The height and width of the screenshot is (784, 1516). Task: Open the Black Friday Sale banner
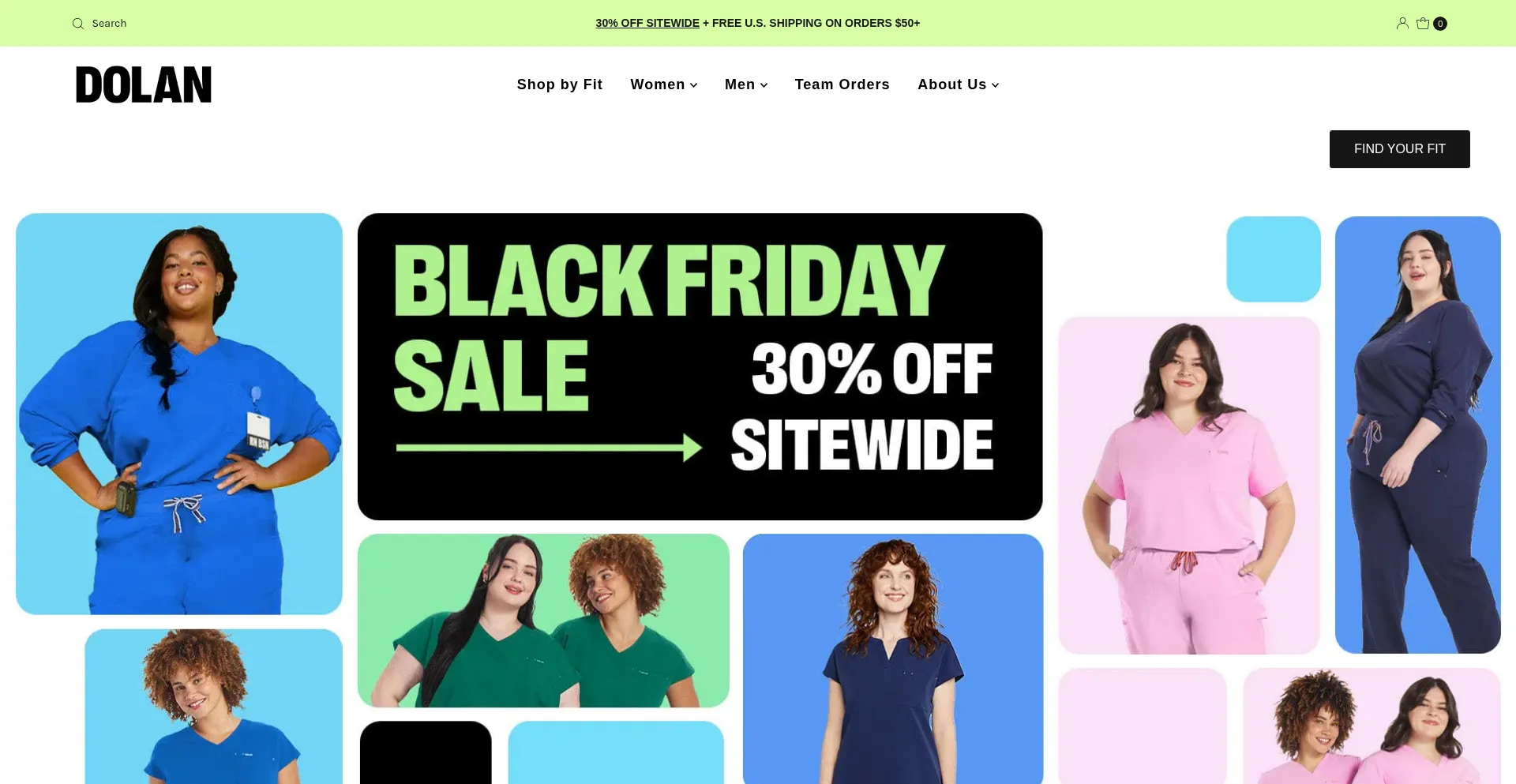tap(700, 366)
